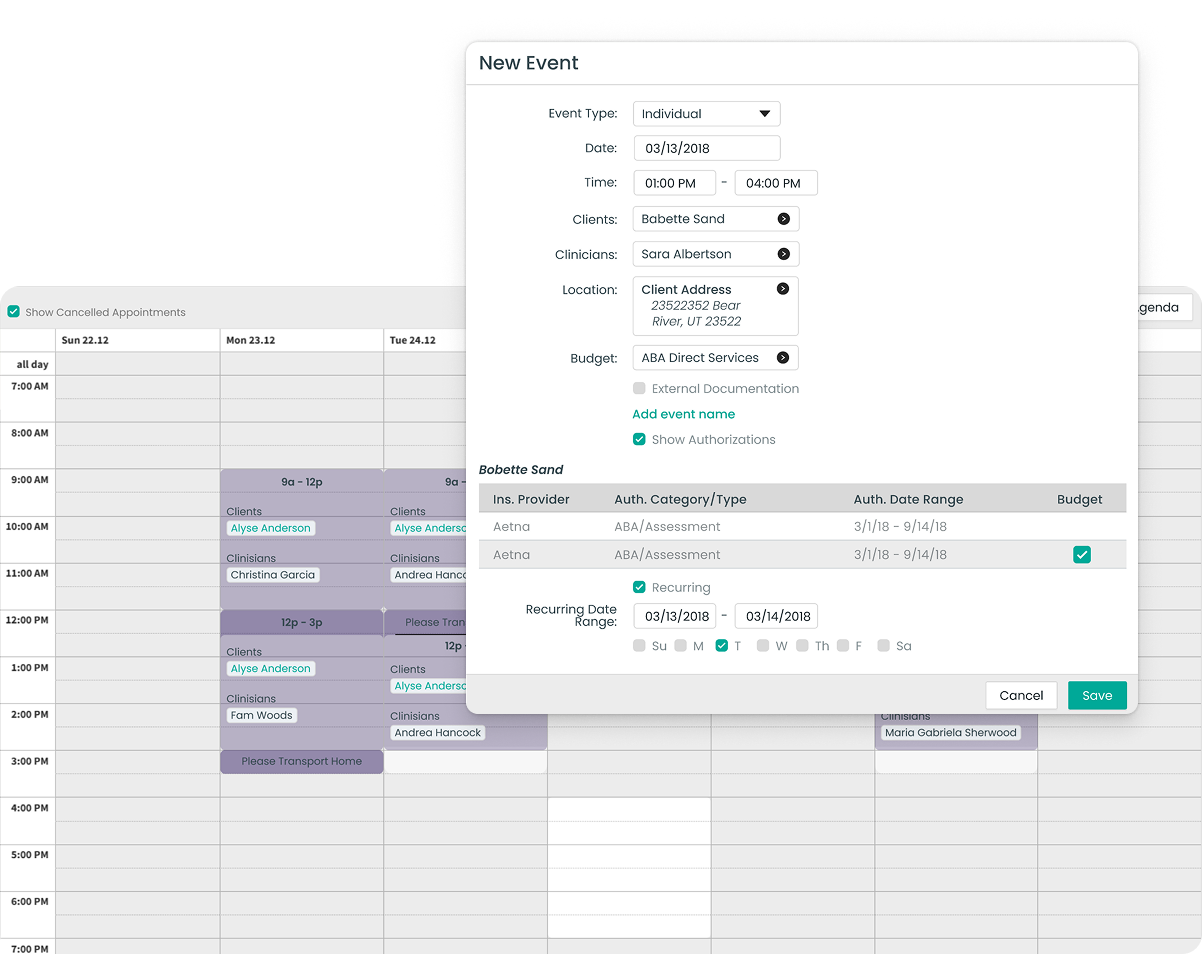This screenshot has width=1202, height=954.
Task: Check the Wednesday recurring day box
Action: pyautogui.click(x=763, y=646)
